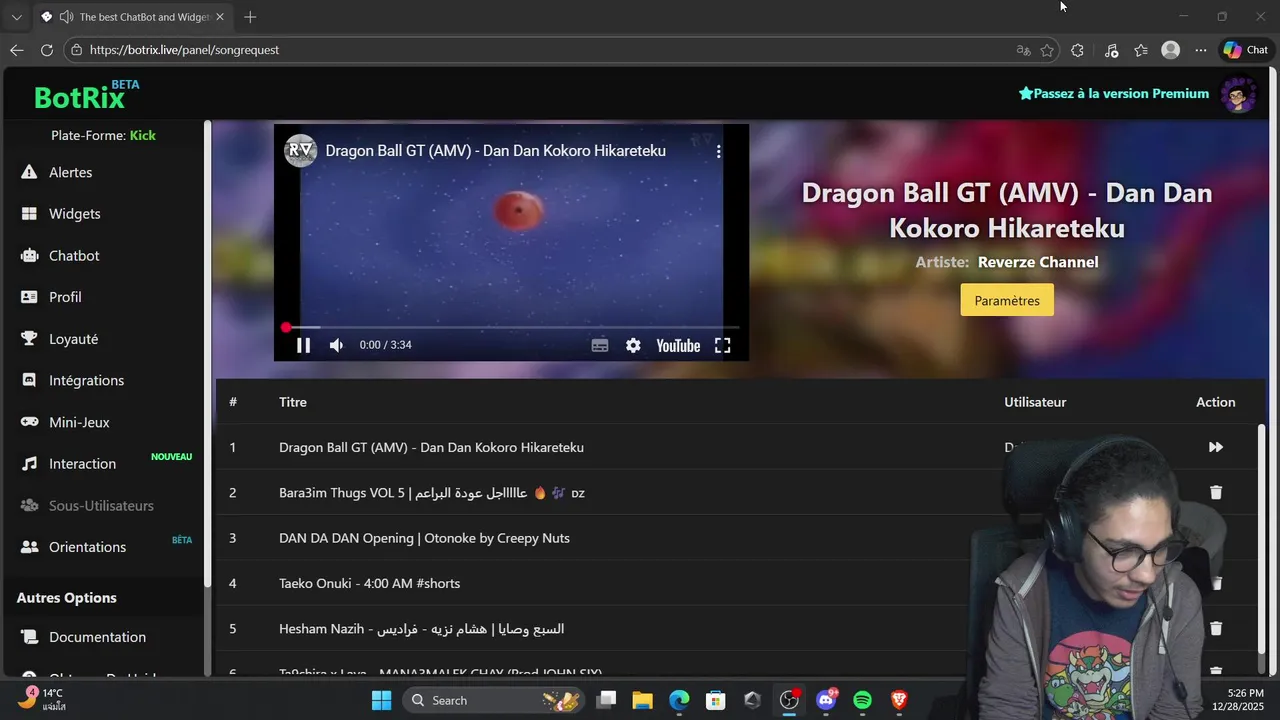Open a new browser tab
1280x720 pixels.
pos(250,17)
